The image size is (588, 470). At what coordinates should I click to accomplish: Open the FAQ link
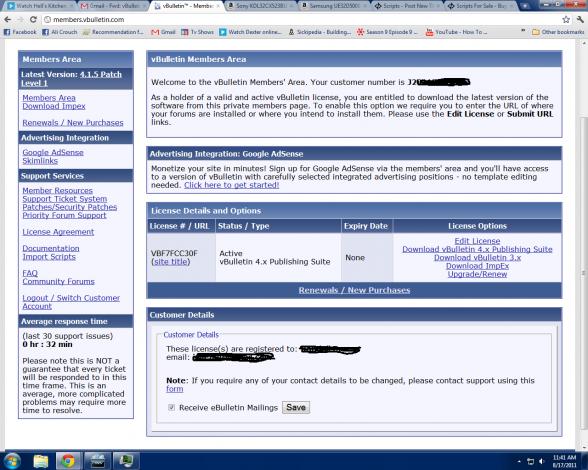pos(30,273)
